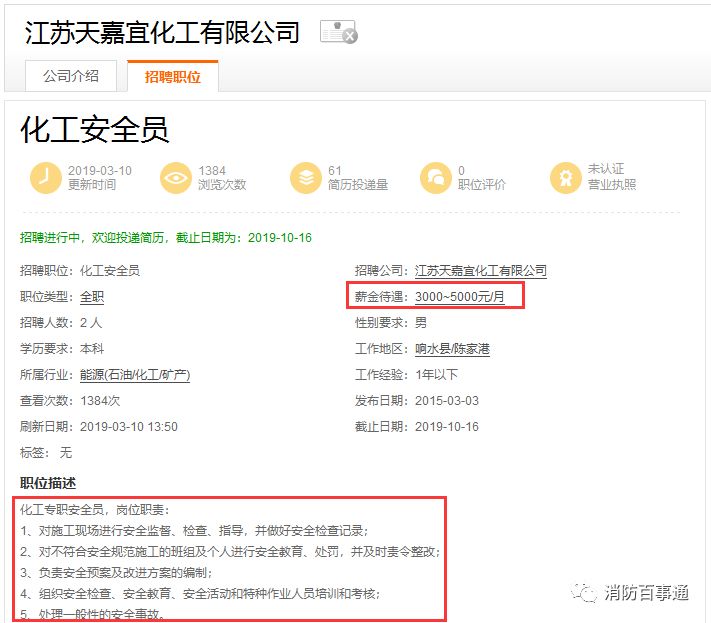Screen dimensions: 711x623
Task: Click duty line 1 about 安全监督、检查、指导
Action: (x=194, y=531)
